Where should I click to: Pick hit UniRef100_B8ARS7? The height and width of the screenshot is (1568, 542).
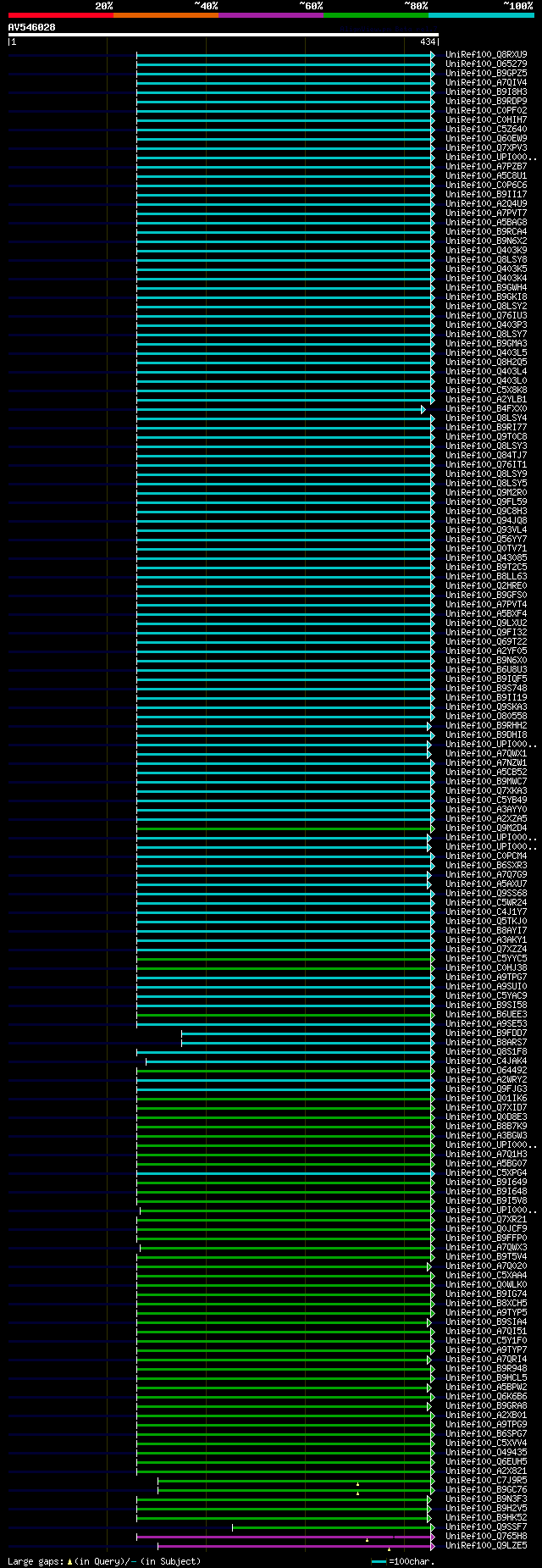coord(486,1042)
